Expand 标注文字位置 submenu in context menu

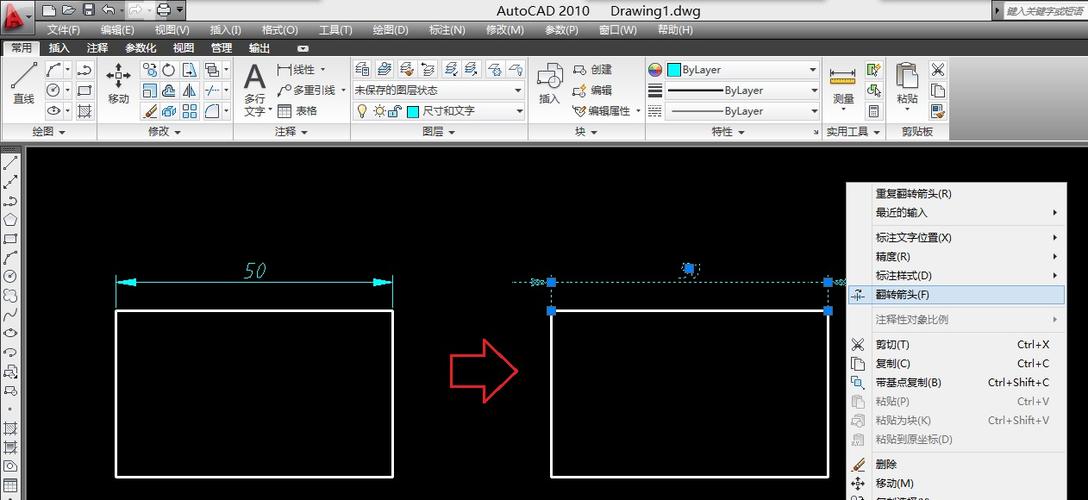pos(957,238)
